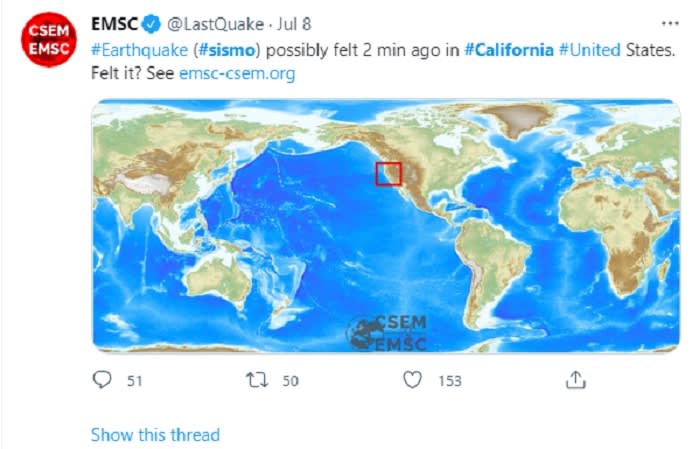700x449 pixels.
Task: Visit the emsc-csem.org link
Action: coord(237,75)
